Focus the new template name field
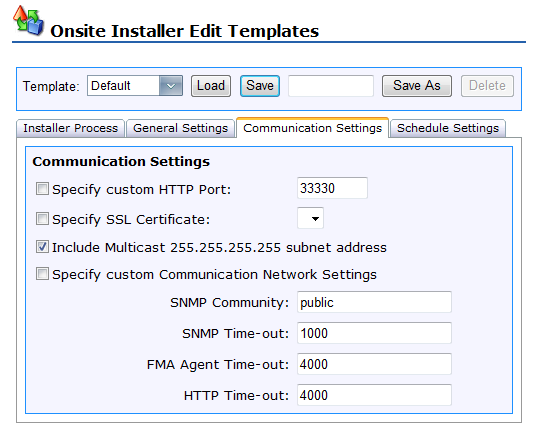The image size is (547, 436). pyautogui.click(x=331, y=86)
